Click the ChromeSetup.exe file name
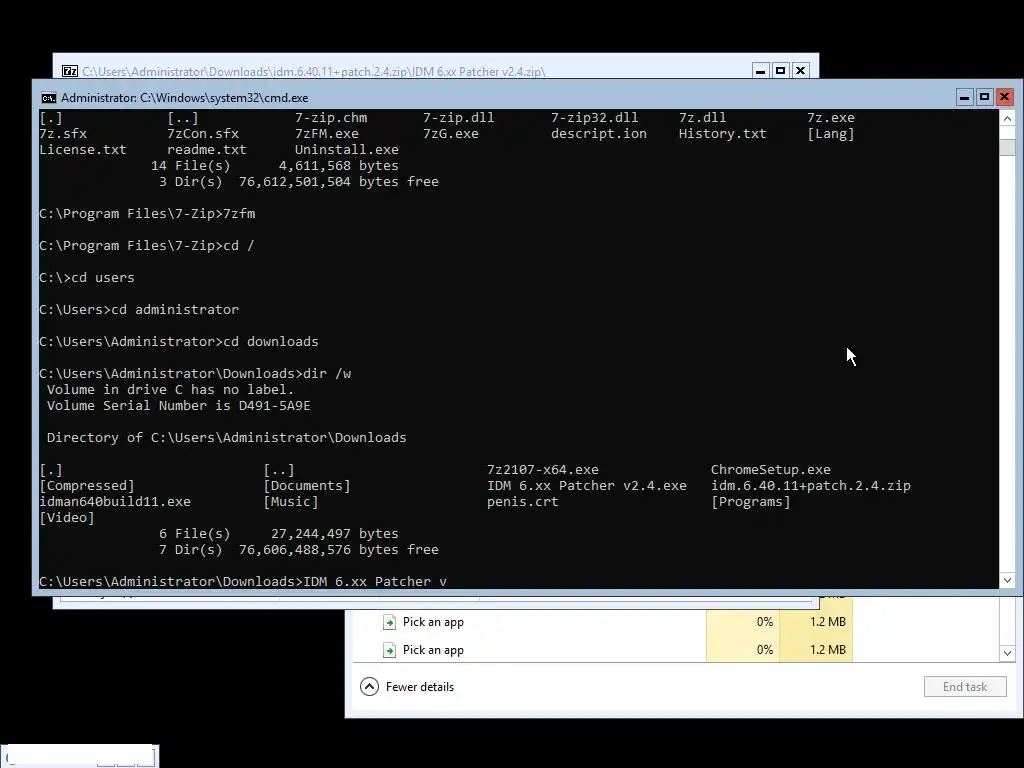This screenshot has width=1024, height=768. click(771, 470)
